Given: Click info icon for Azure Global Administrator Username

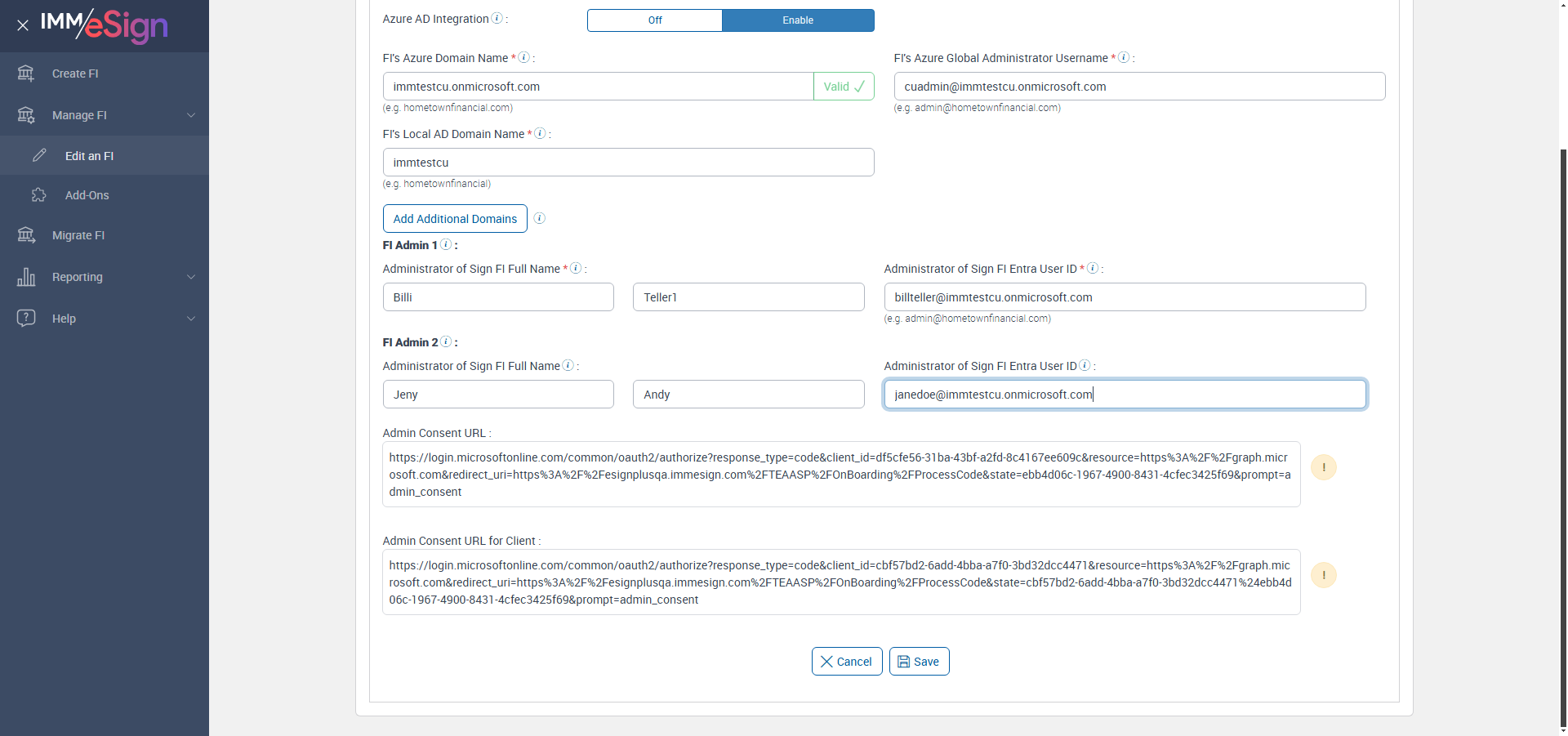Looking at the screenshot, I should pyautogui.click(x=1124, y=57).
